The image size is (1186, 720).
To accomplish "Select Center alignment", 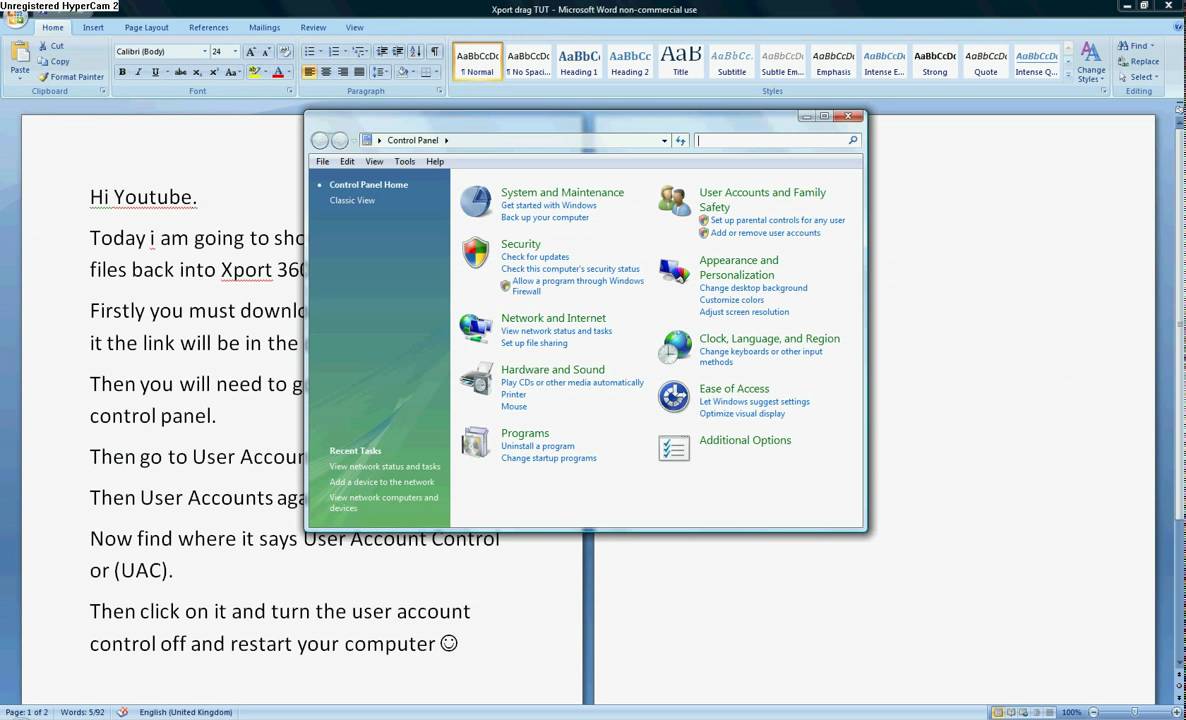I will click(x=326, y=72).
